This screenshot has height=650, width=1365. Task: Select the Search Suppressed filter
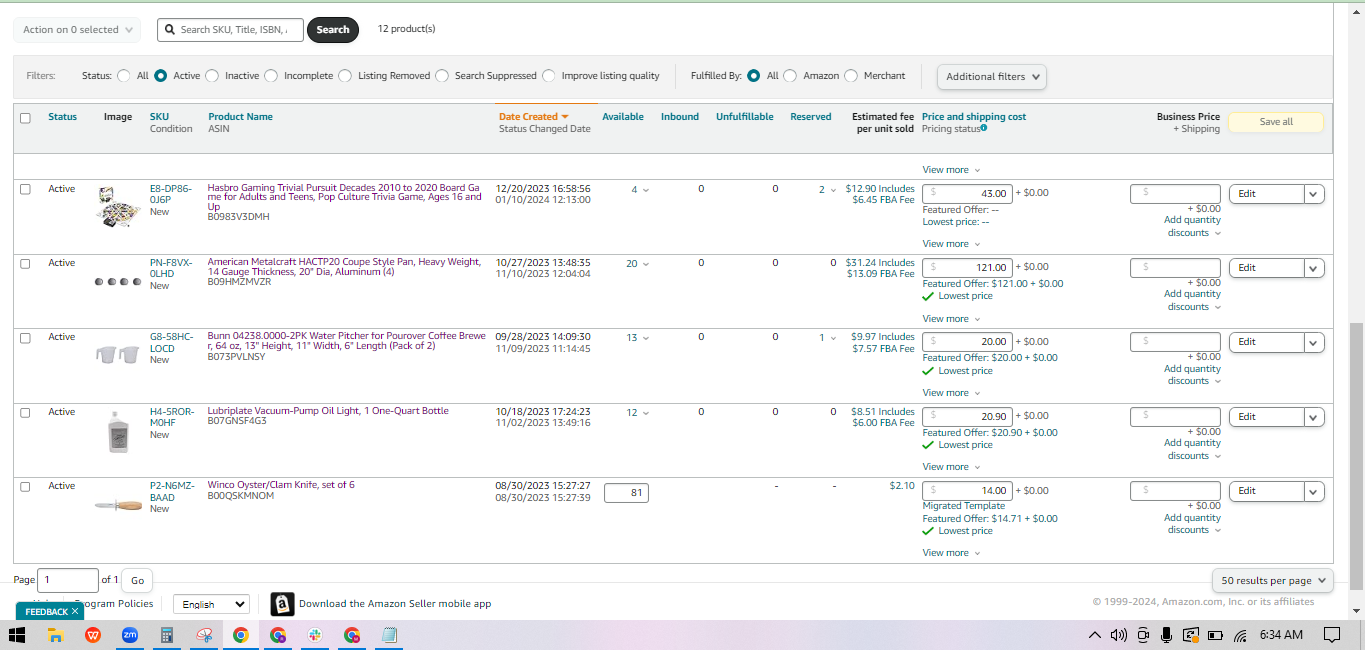442,75
